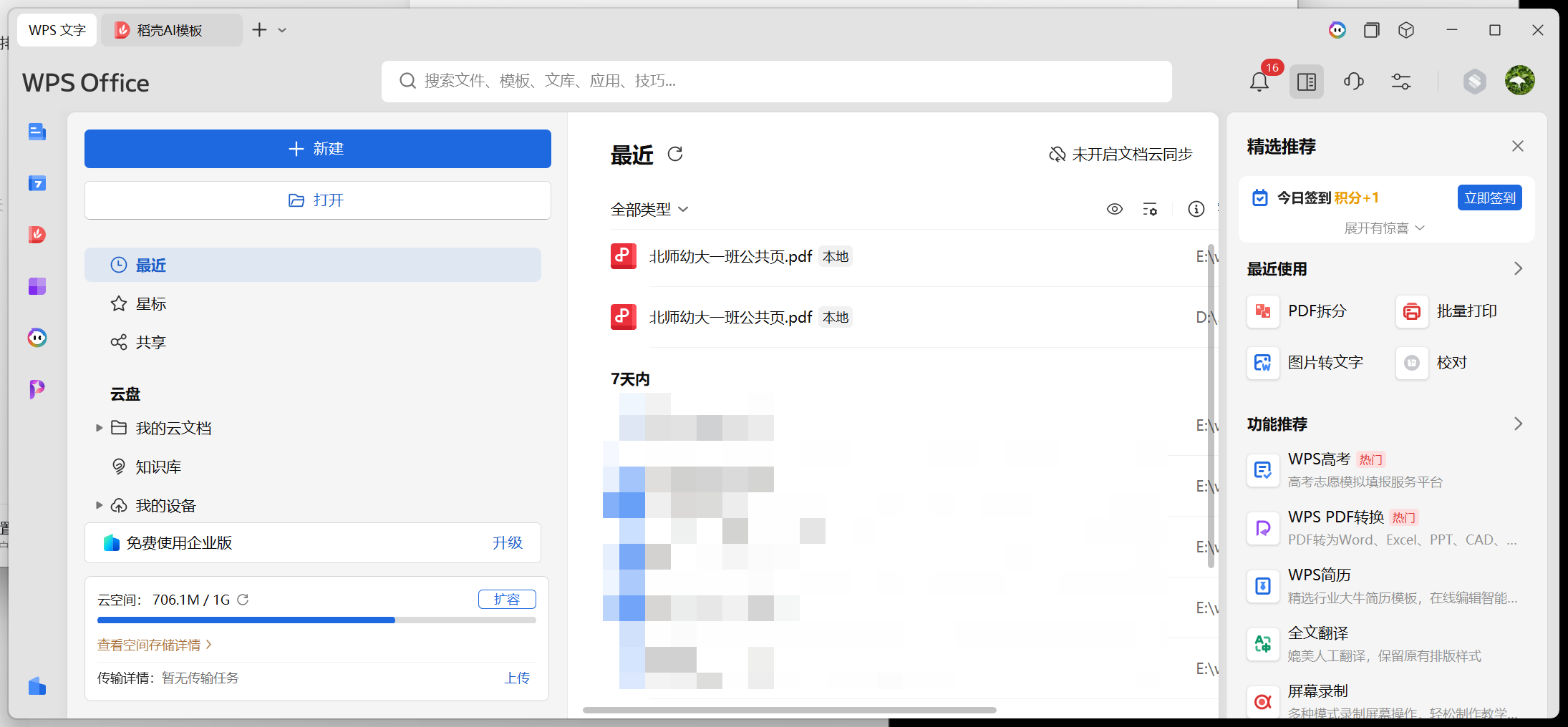Close the 精选推荐 panel
The height and width of the screenshot is (727, 1568).
[x=1518, y=146]
